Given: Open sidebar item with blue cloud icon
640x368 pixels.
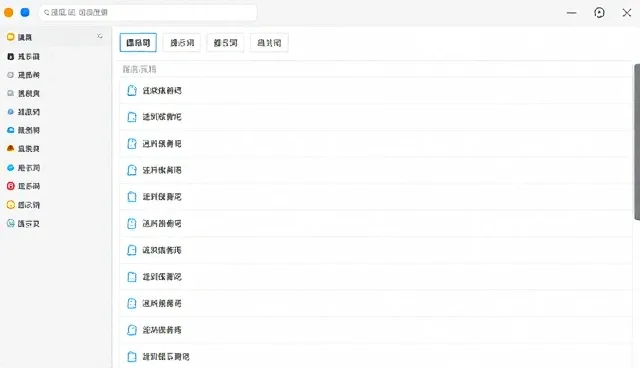Looking at the screenshot, I should (x=55, y=130).
